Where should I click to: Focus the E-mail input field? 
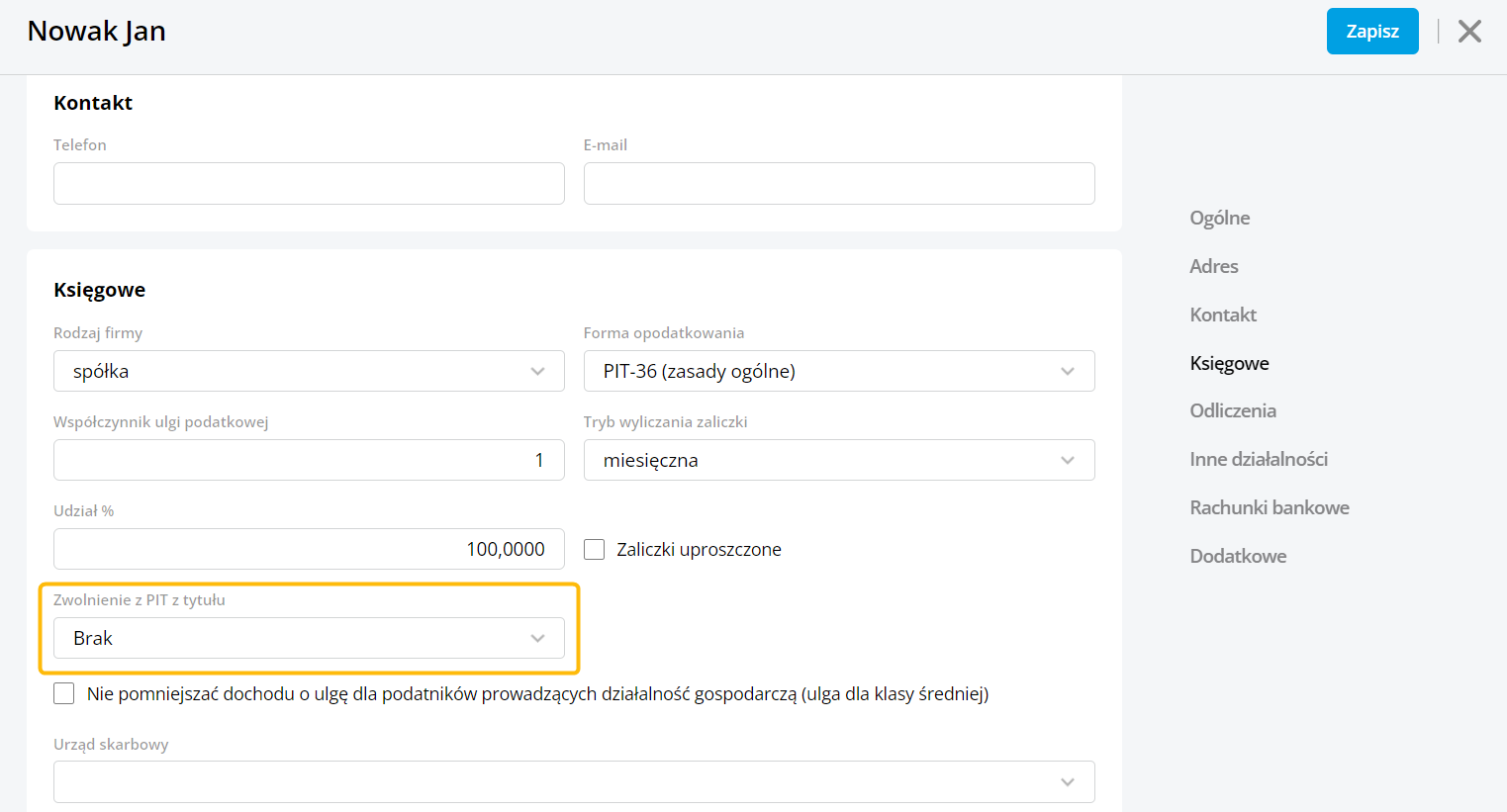[x=838, y=184]
